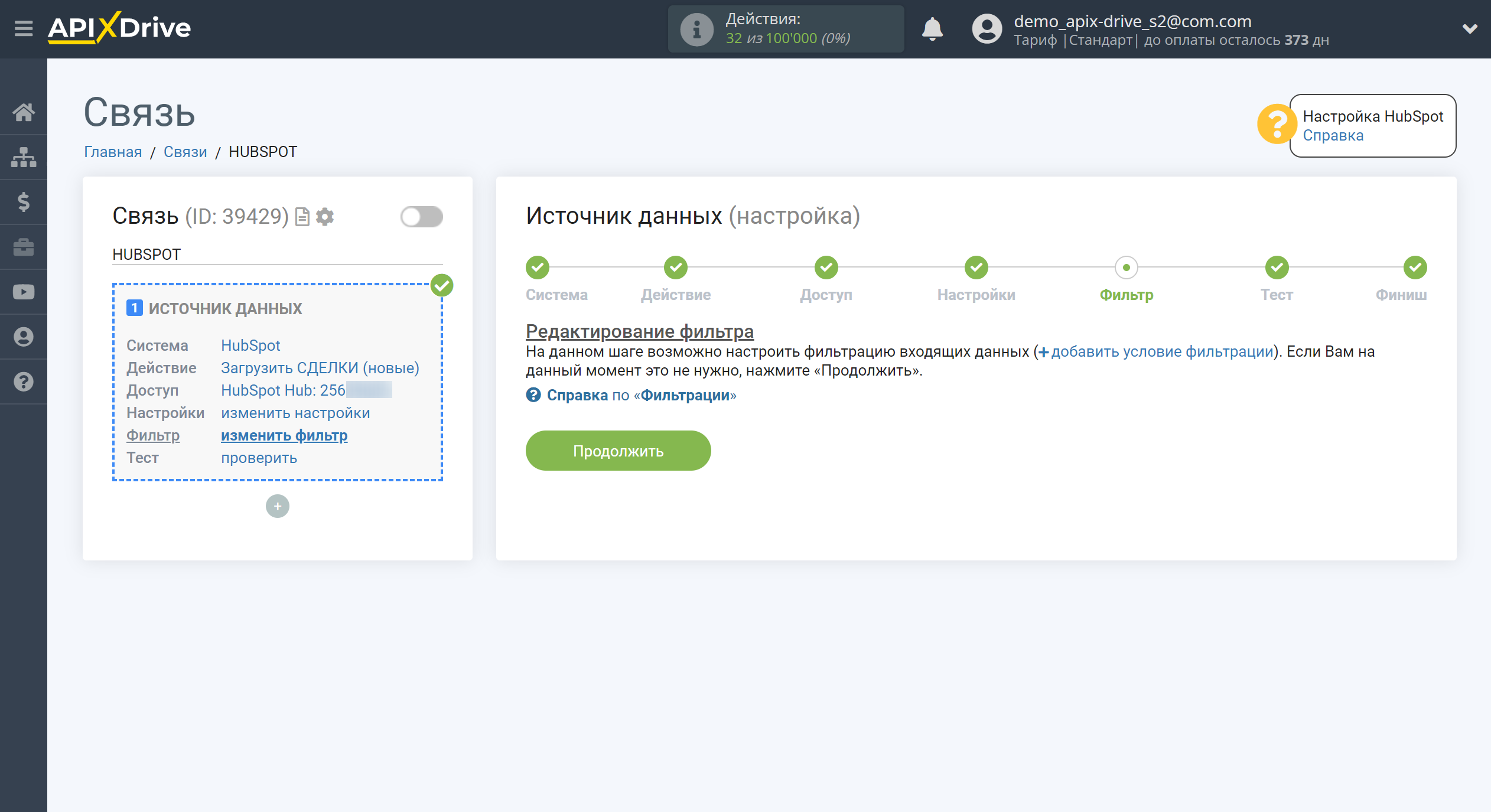Open the user profile sidebar icon
The height and width of the screenshot is (812, 1491).
(x=24, y=337)
